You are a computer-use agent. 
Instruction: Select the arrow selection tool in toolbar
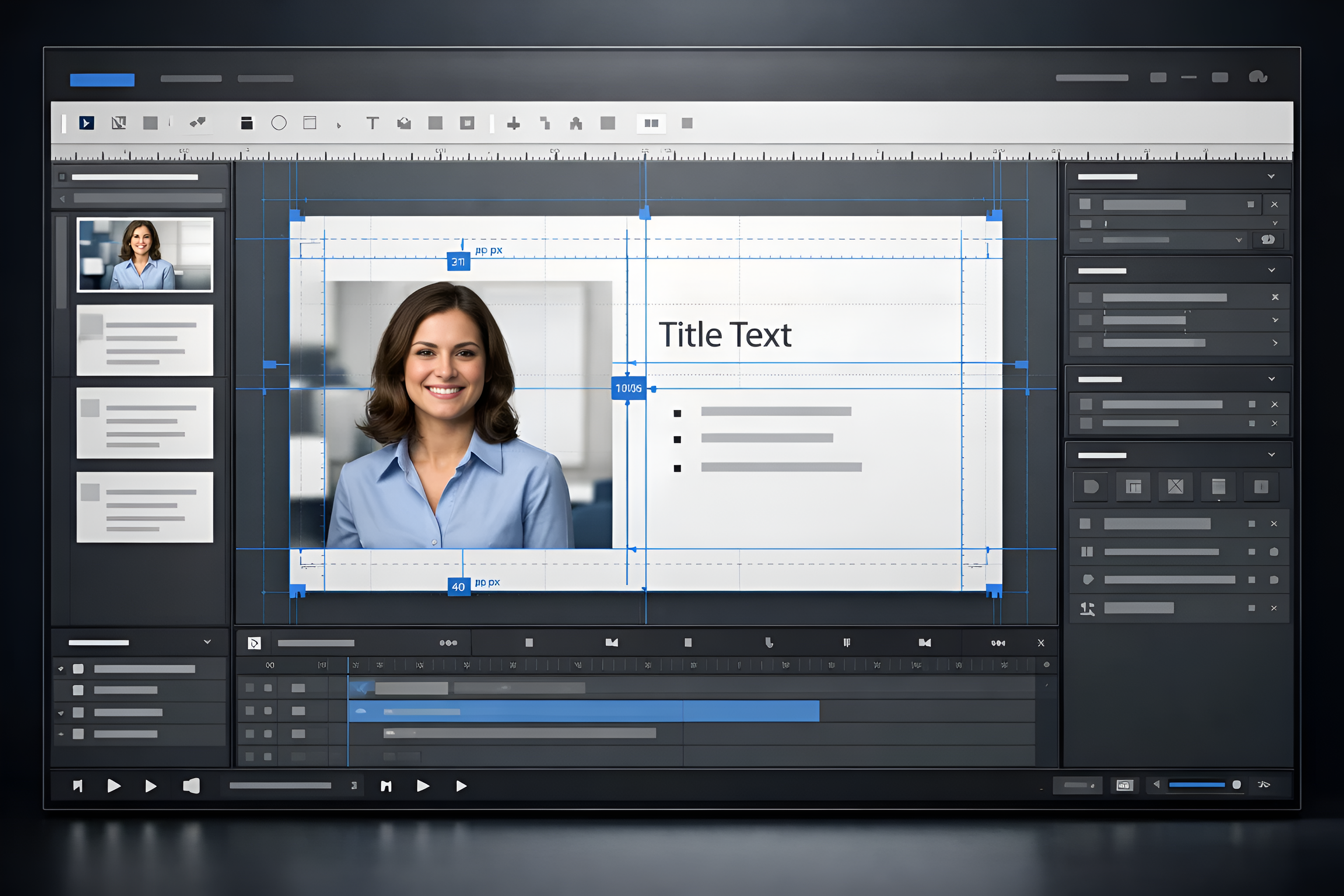click(86, 123)
